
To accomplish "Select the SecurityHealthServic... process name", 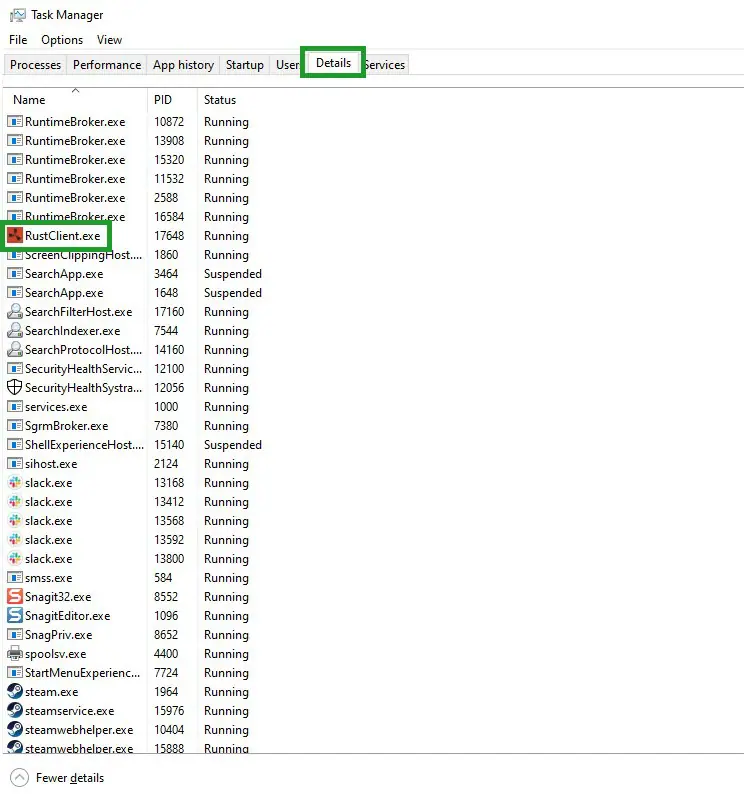I will [x=84, y=369].
